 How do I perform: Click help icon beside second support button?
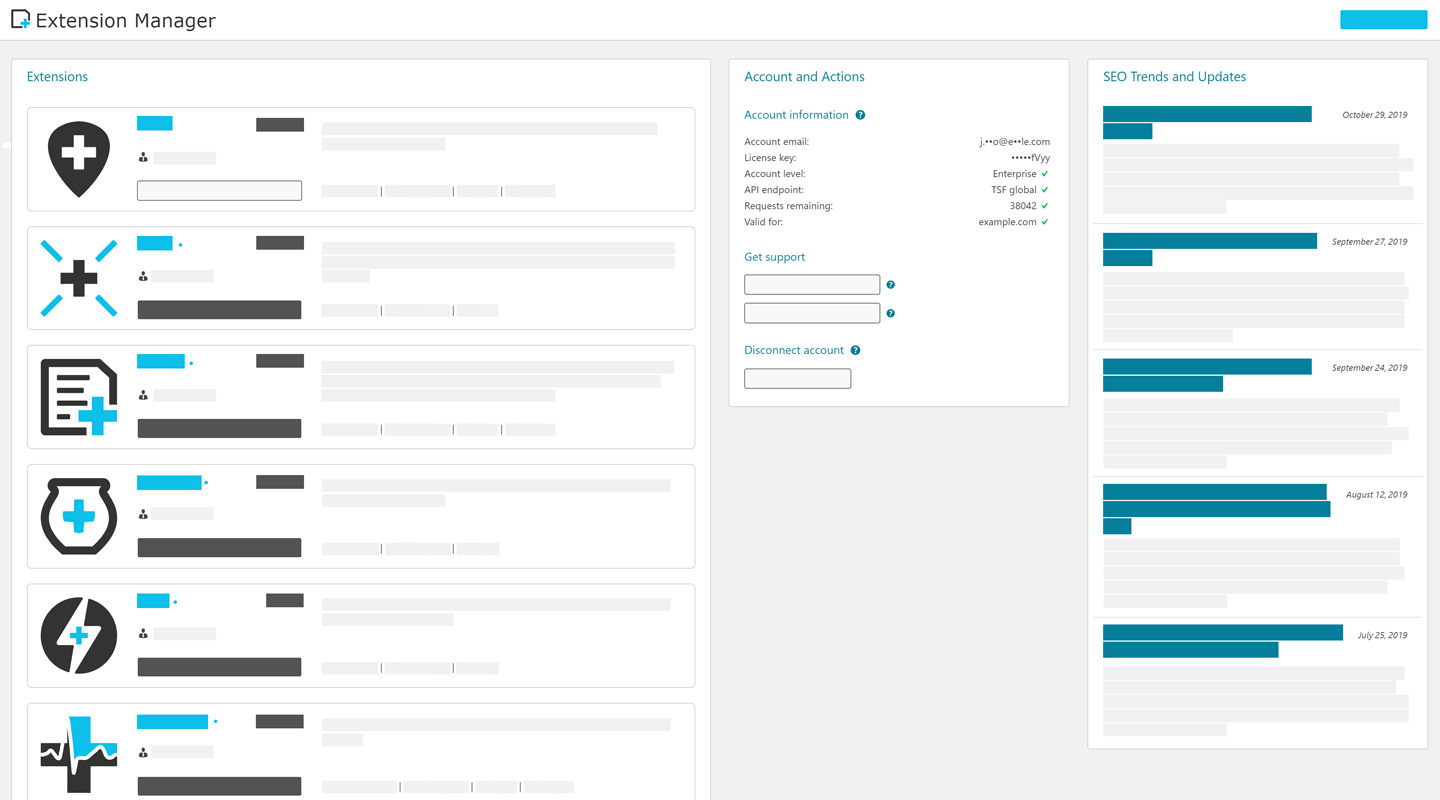coord(890,314)
